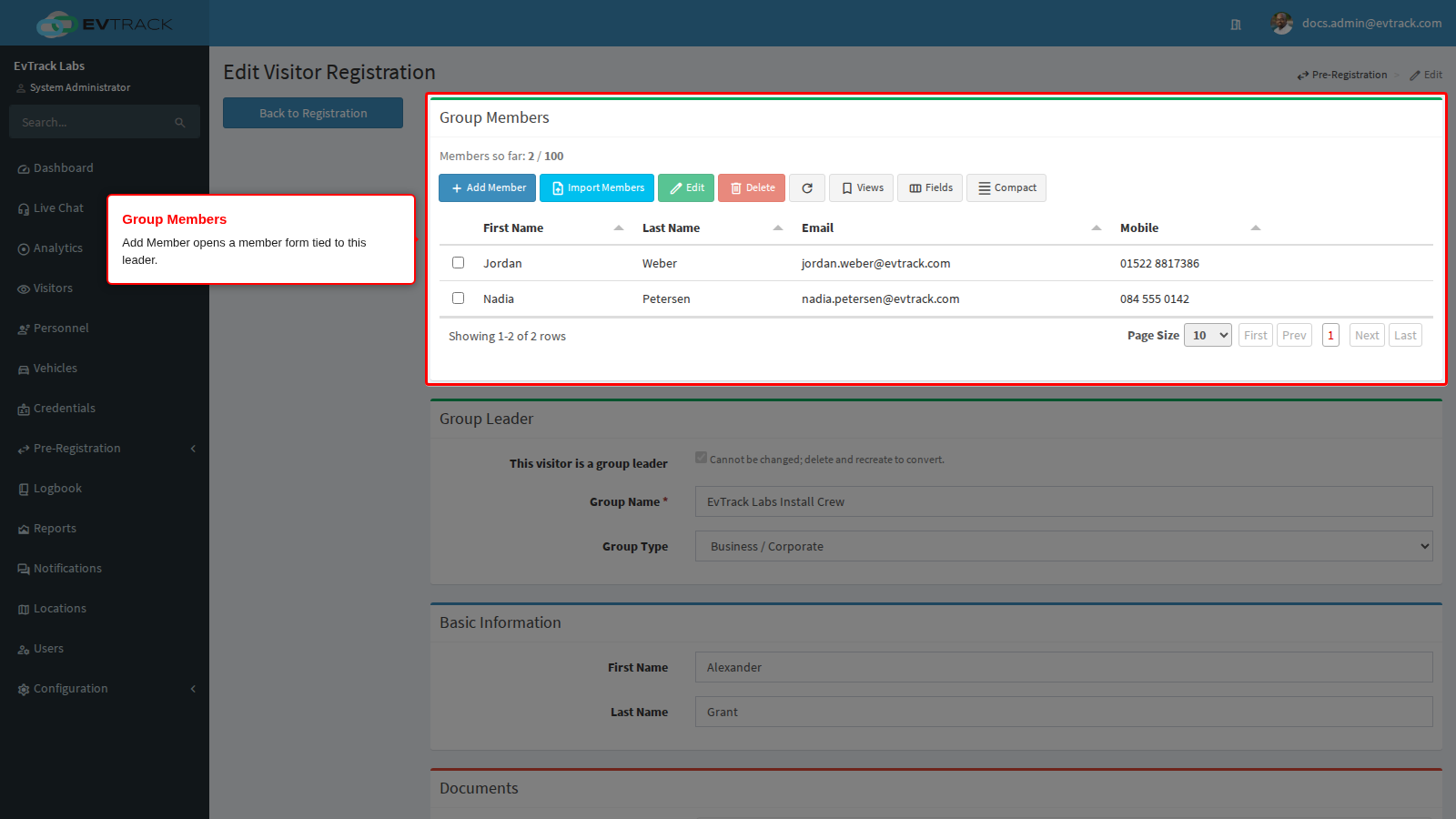Open the Fields column chooser
The image size is (1456, 819).
coord(930,188)
